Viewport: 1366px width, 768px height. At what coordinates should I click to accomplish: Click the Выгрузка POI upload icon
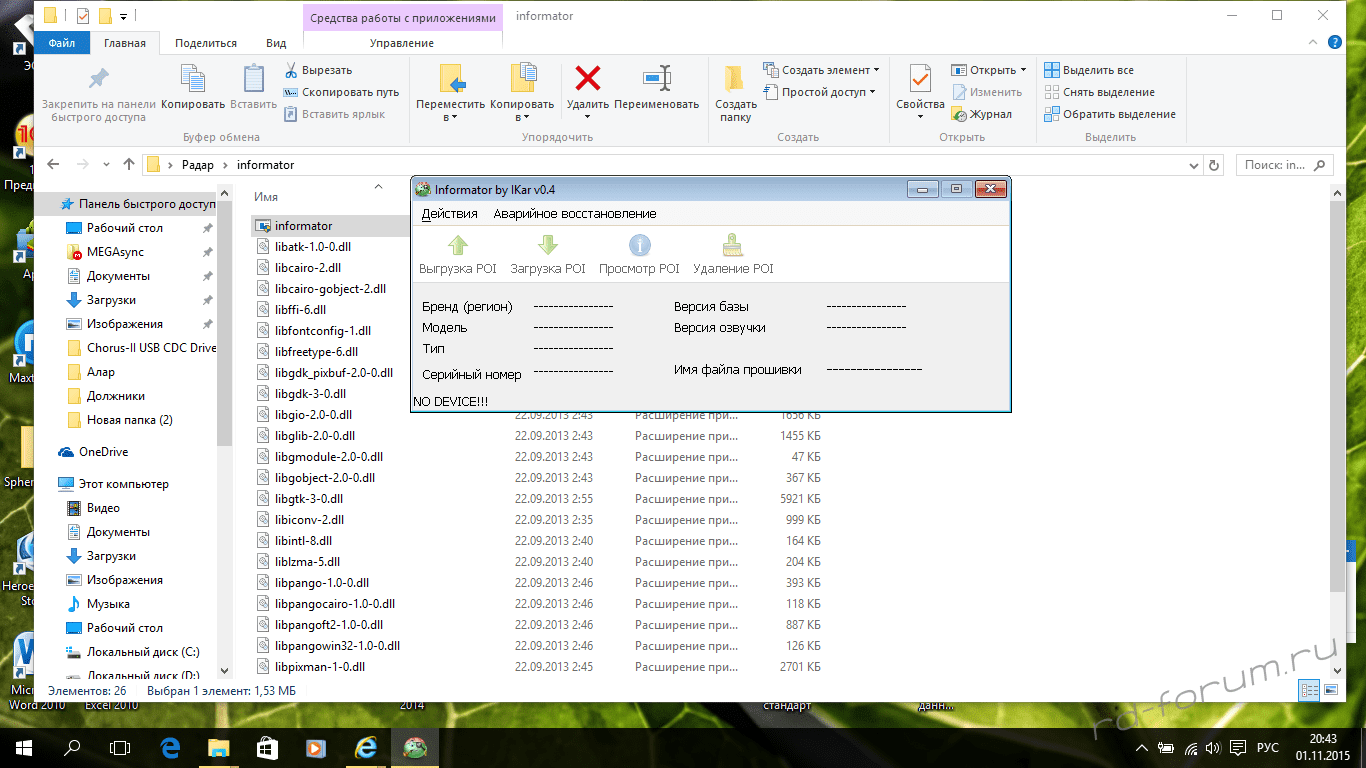(x=458, y=246)
